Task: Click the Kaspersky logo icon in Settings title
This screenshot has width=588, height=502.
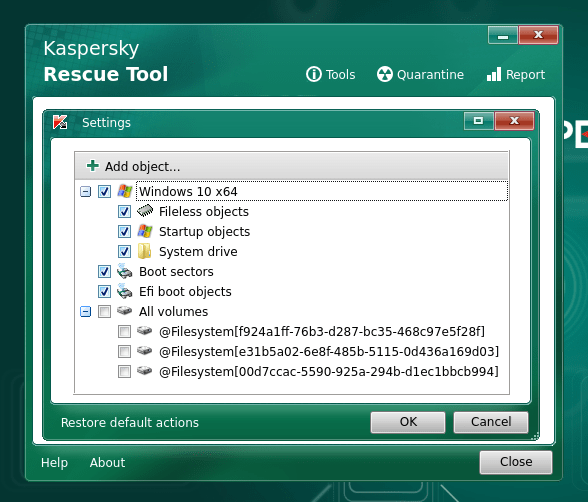Action: click(60, 122)
